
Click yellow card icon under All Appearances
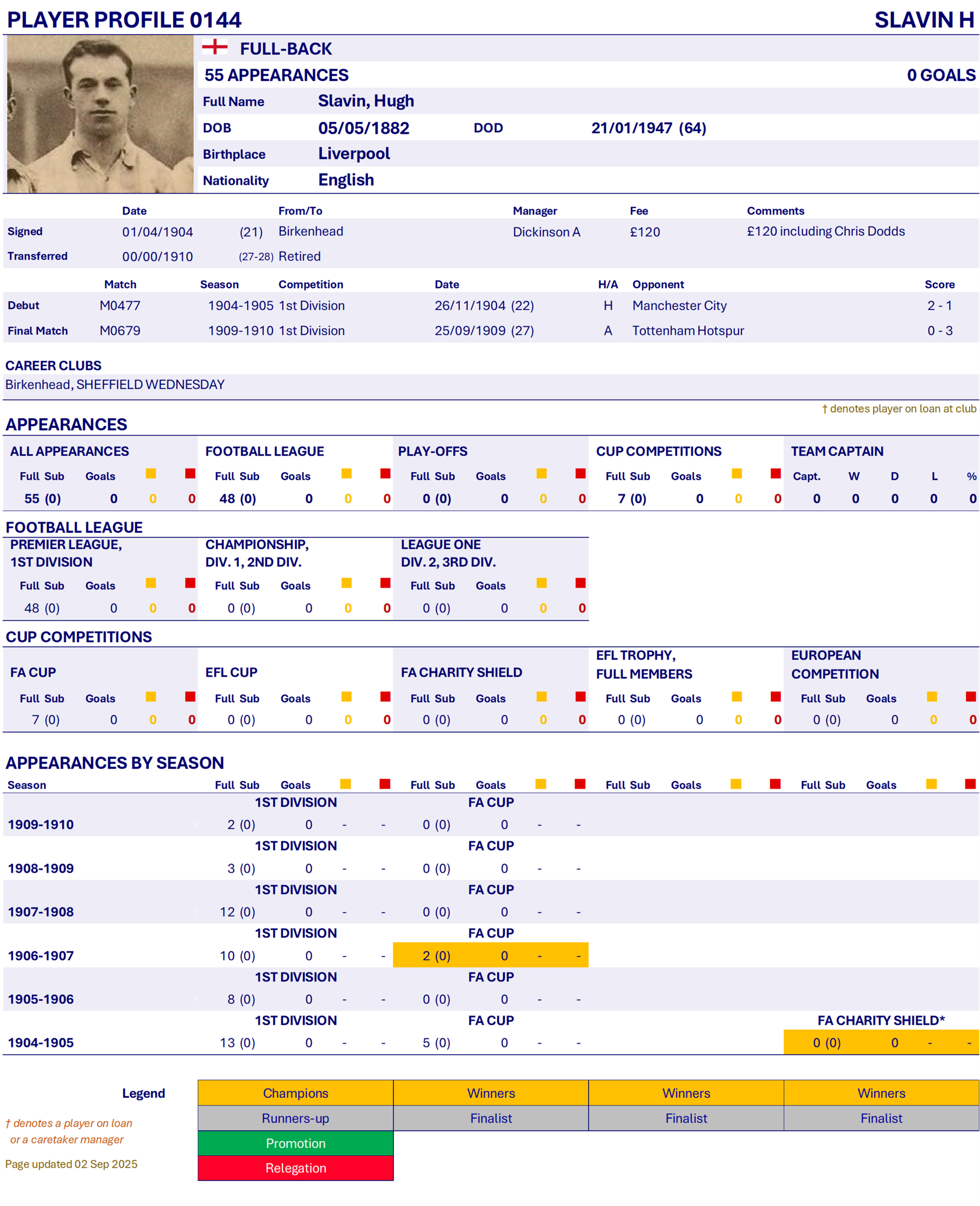tap(151, 474)
